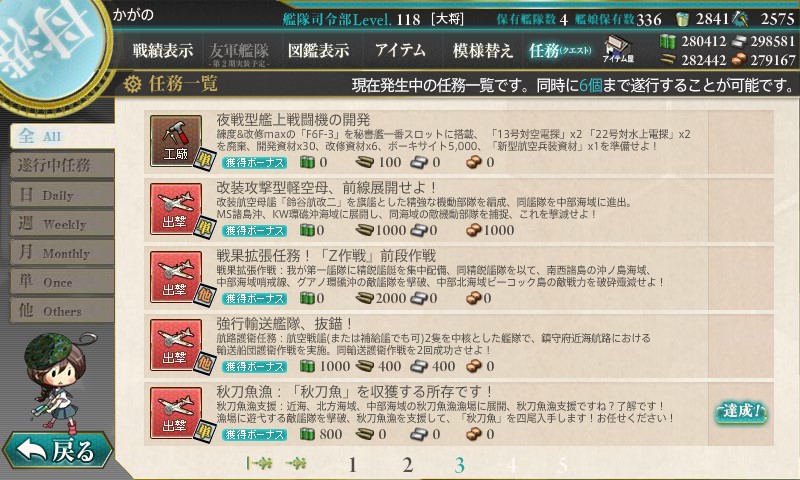Jump to first page arrow icon
800x480 pixels.
259,463
